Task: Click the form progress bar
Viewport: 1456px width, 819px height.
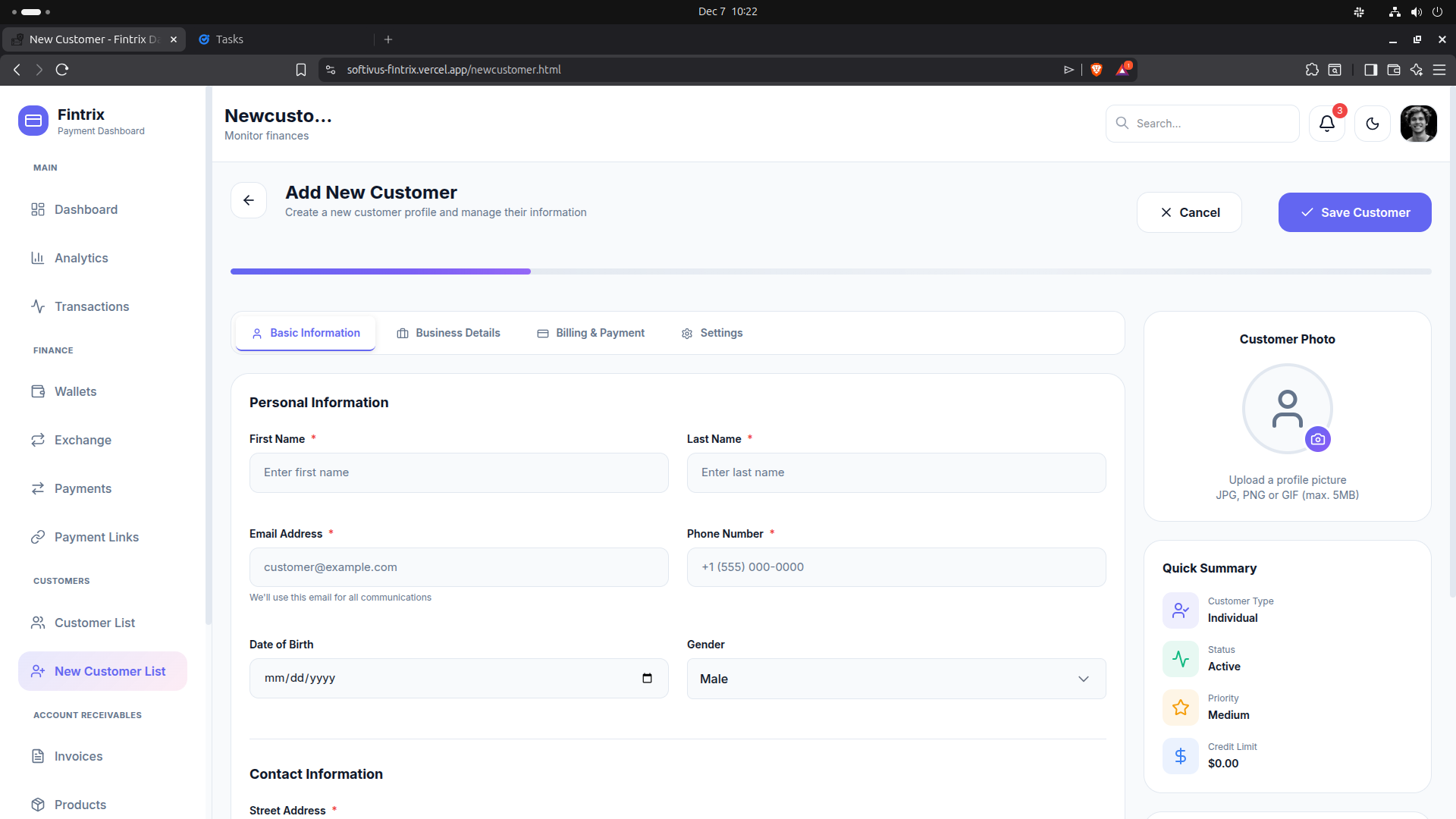Action: (x=830, y=271)
